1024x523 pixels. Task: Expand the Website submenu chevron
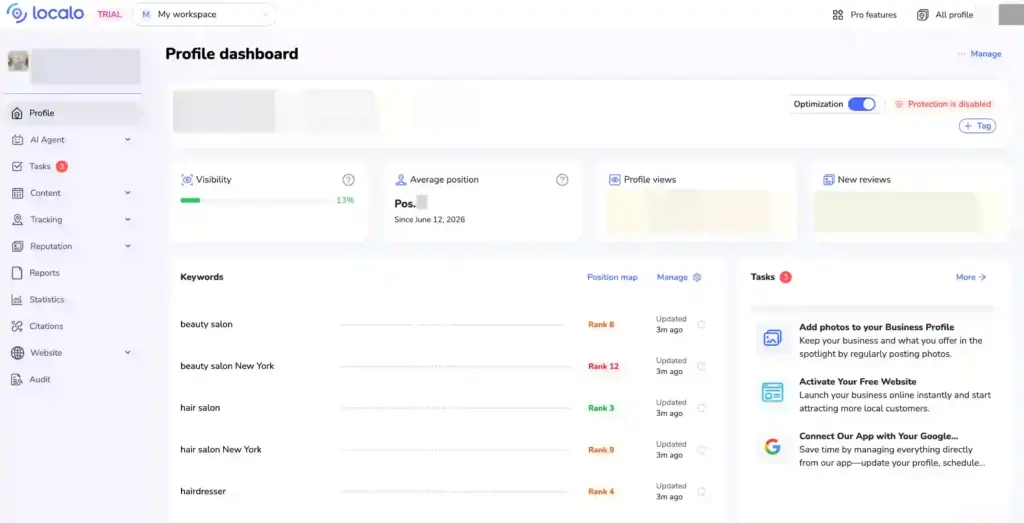128,353
